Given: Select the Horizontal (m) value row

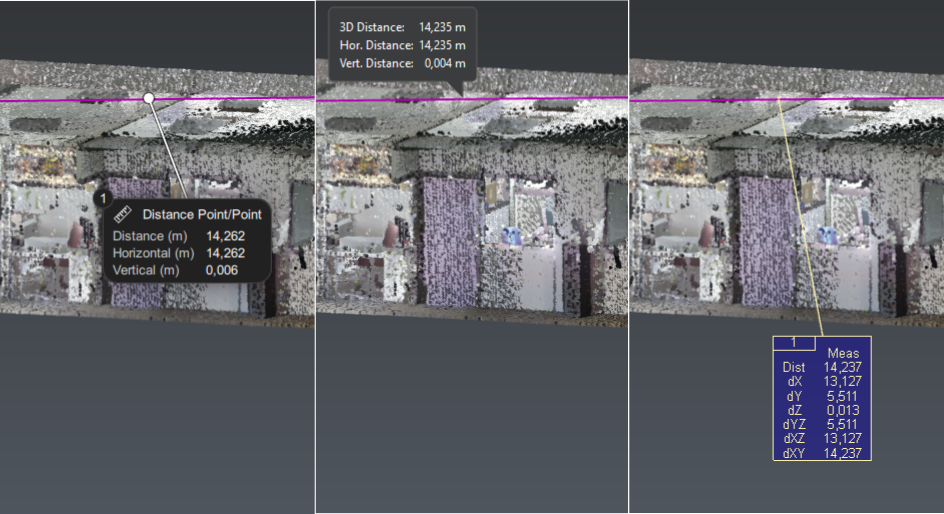Looking at the screenshot, I should (x=178, y=253).
